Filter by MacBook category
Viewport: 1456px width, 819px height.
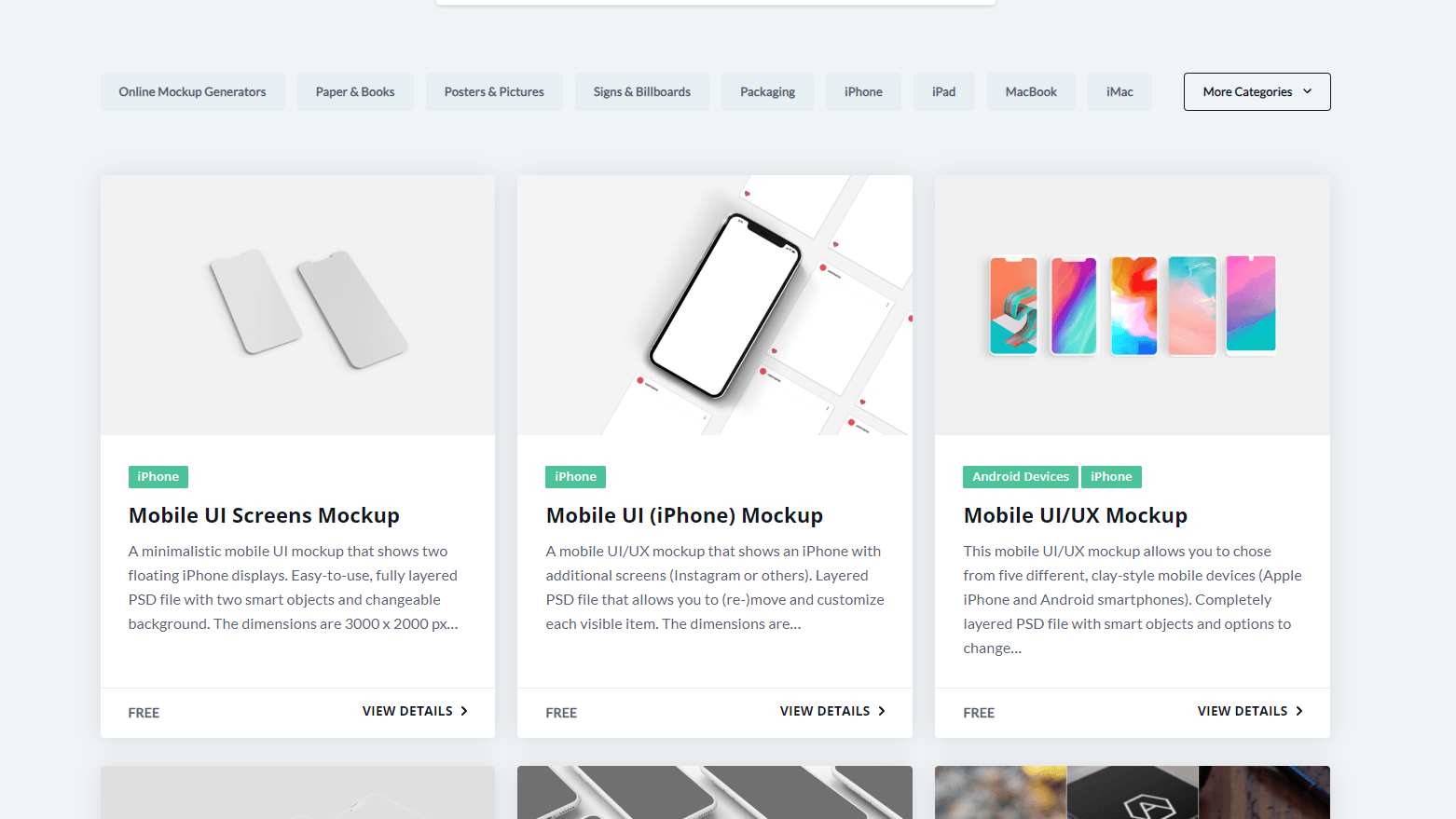pos(1030,91)
